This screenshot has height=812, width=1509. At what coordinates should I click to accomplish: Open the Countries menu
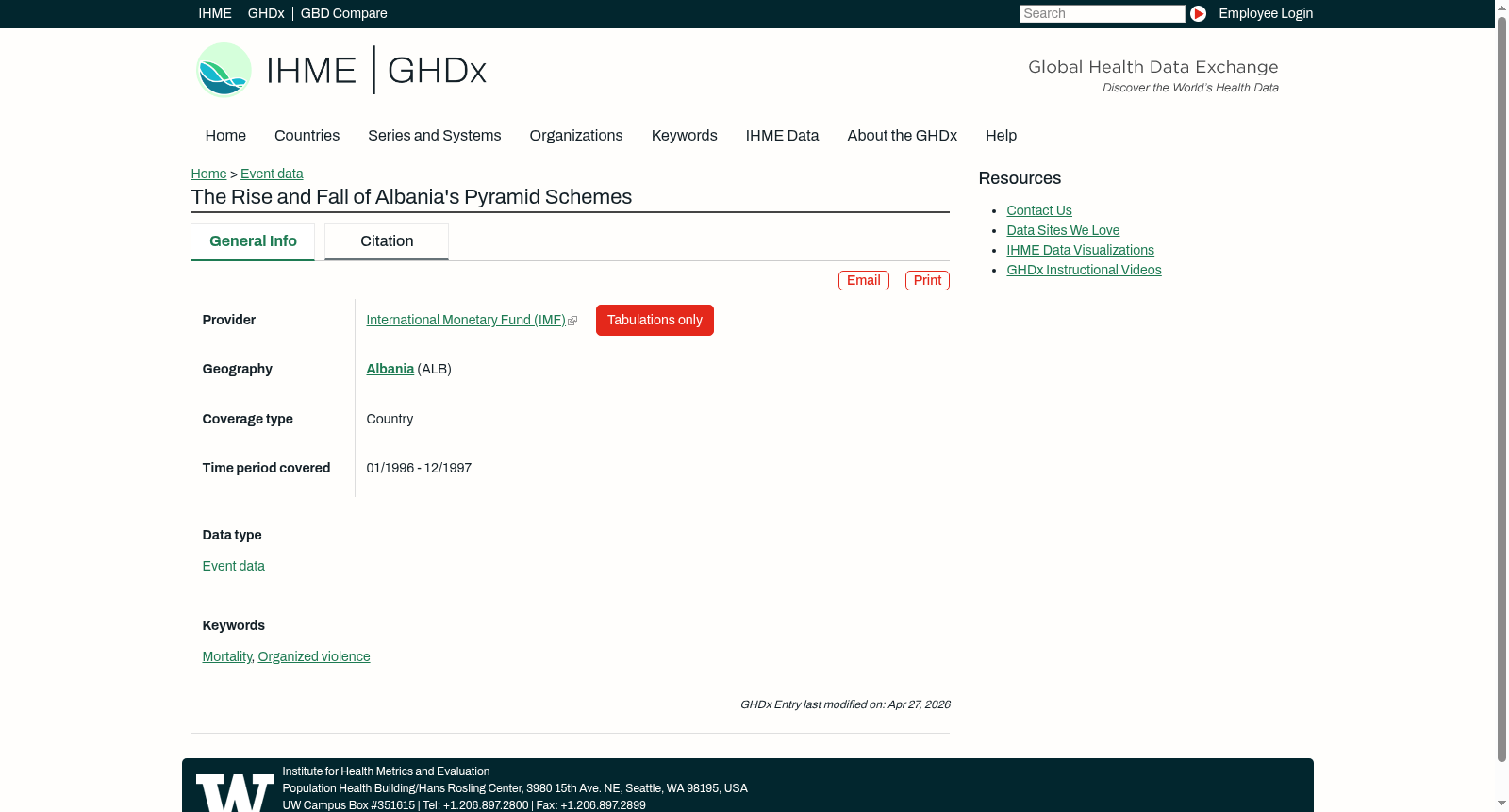coord(307,136)
